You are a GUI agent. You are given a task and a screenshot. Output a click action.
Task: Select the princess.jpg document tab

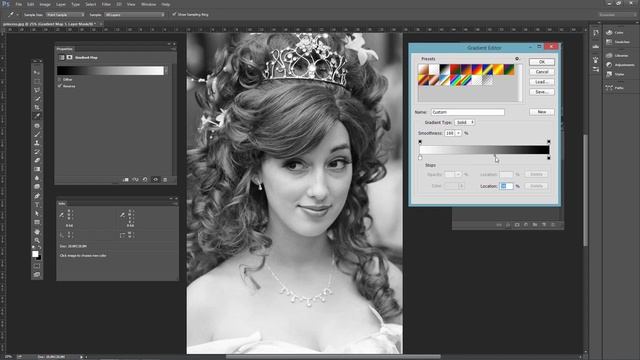click(49, 24)
